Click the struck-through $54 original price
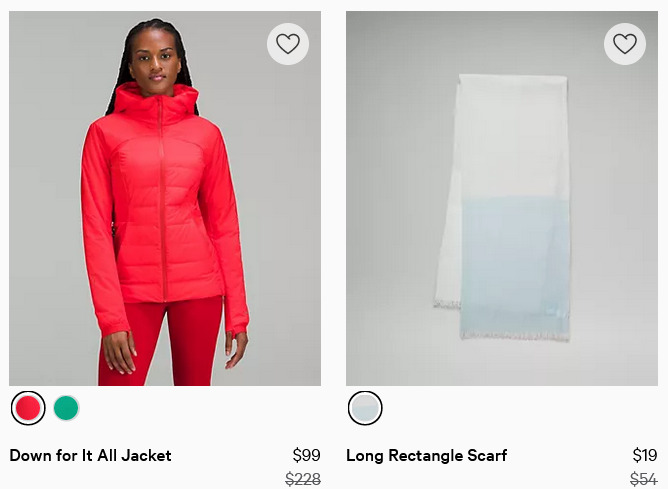 (x=644, y=479)
